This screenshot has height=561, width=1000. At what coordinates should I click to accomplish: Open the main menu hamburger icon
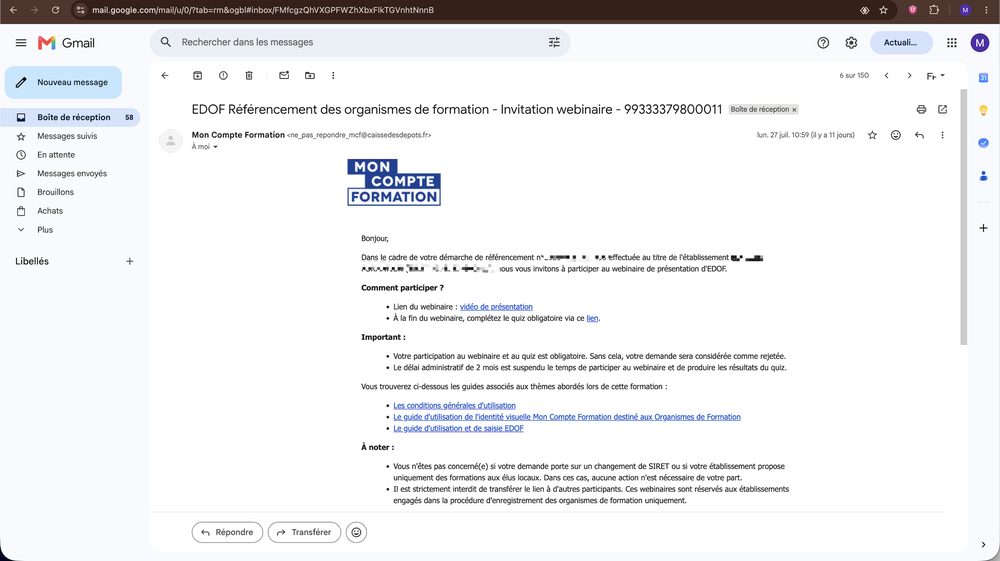pyautogui.click(x=21, y=43)
